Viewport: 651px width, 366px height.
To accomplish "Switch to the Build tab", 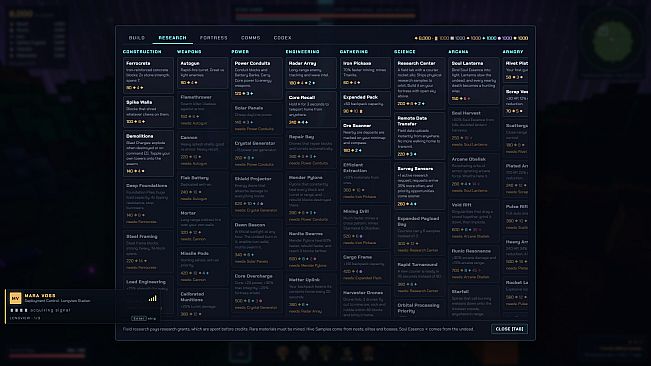I will tap(137, 38).
